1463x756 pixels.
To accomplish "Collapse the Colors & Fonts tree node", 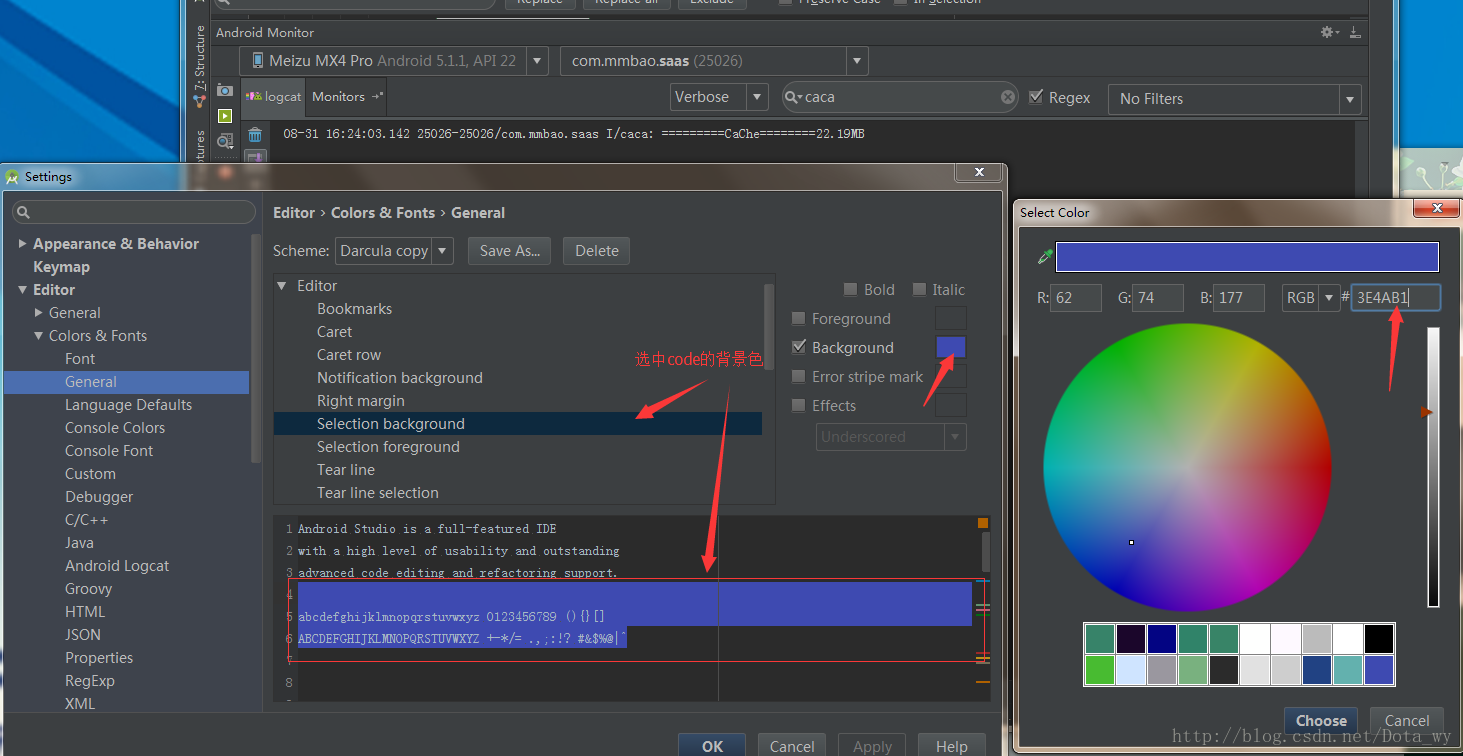I will tap(39, 336).
